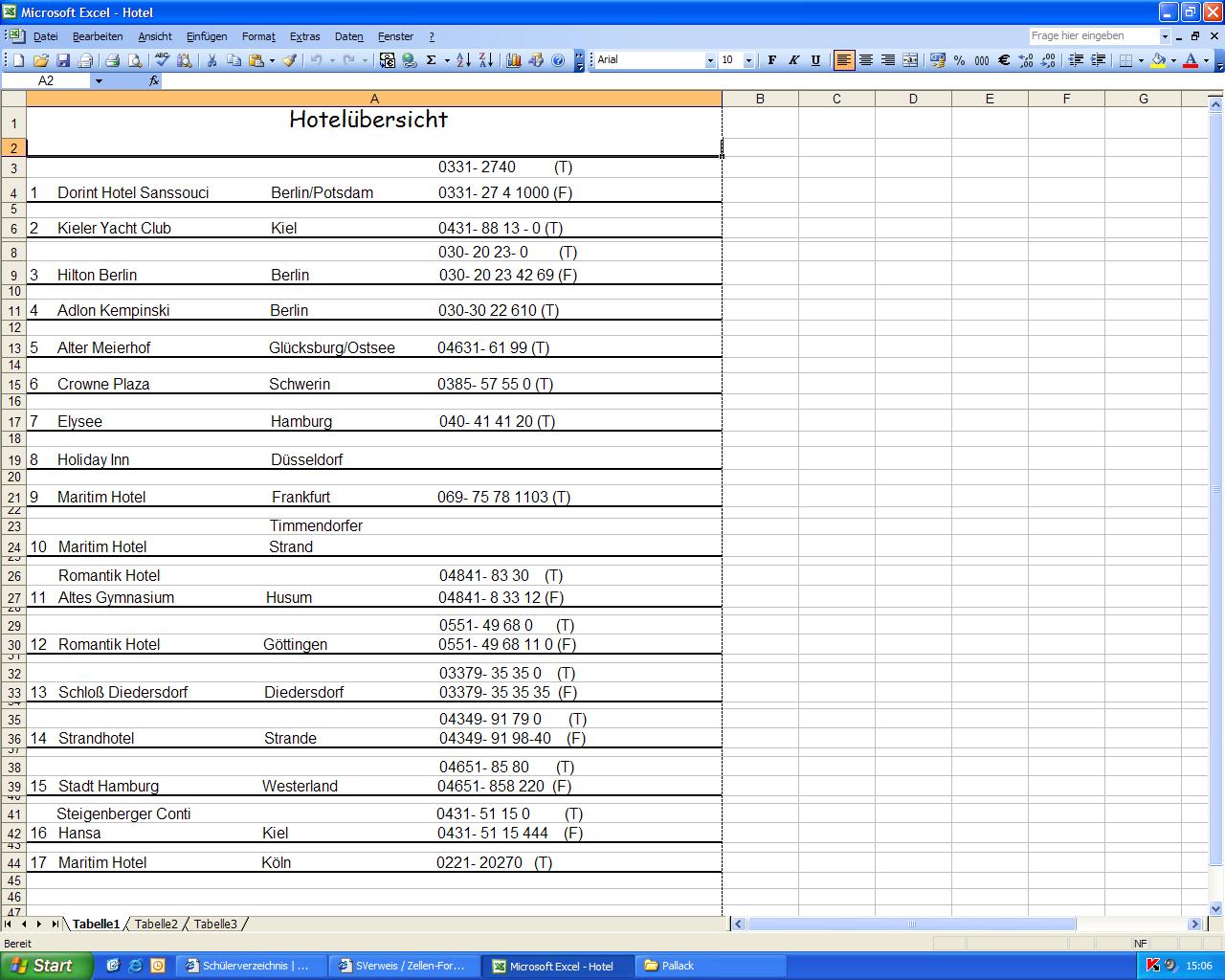Expand the font color dropdown arrow
Image resolution: width=1225 pixels, height=980 pixels.
(1206, 60)
